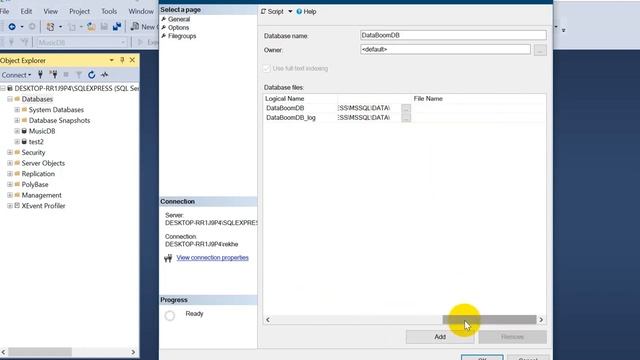Click the Save icon in main toolbar
This screenshot has height=360, width=640.
pyautogui.click(x=104, y=27)
